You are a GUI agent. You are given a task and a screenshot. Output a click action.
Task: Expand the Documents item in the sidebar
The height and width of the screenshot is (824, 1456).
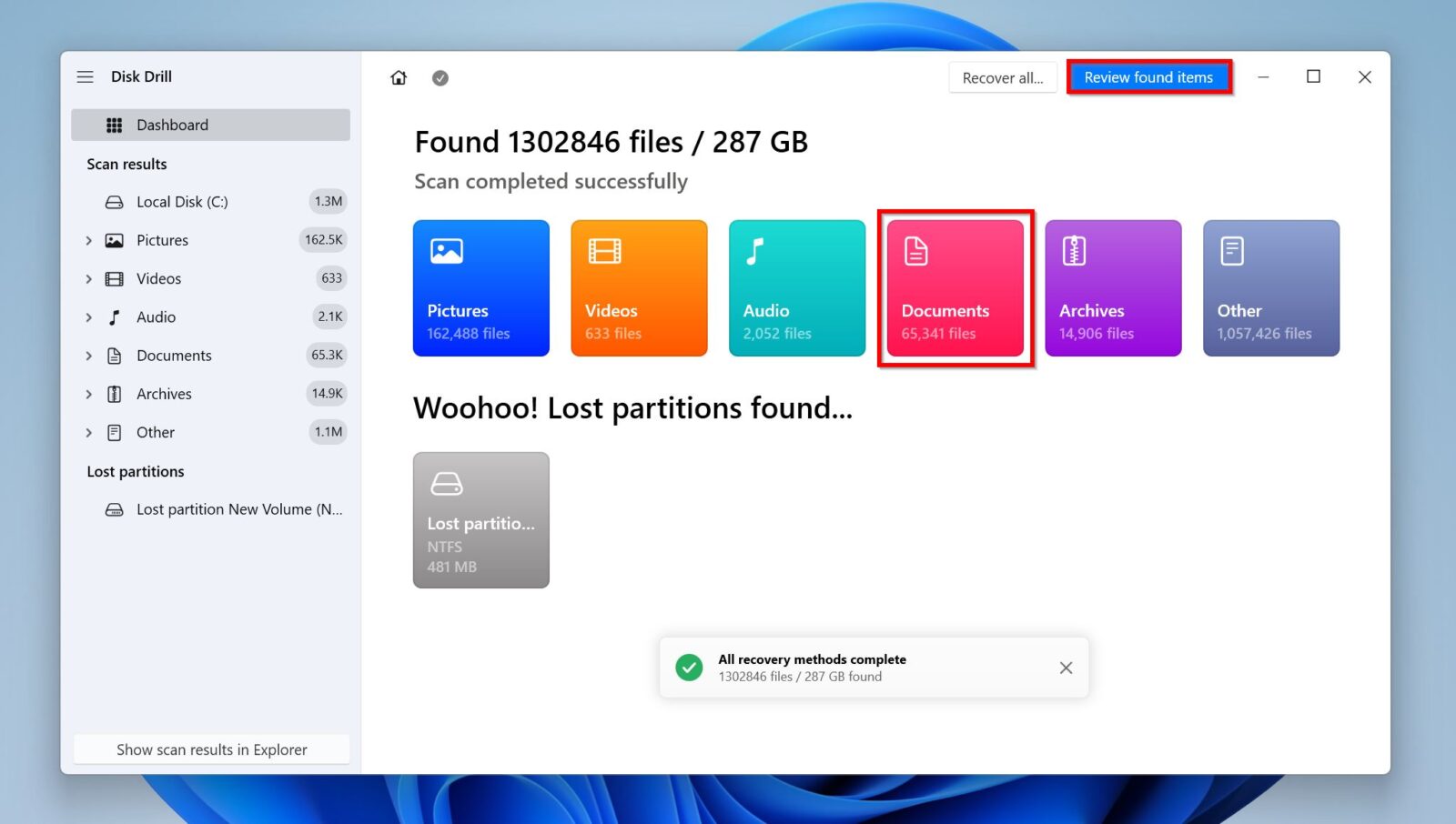point(89,355)
